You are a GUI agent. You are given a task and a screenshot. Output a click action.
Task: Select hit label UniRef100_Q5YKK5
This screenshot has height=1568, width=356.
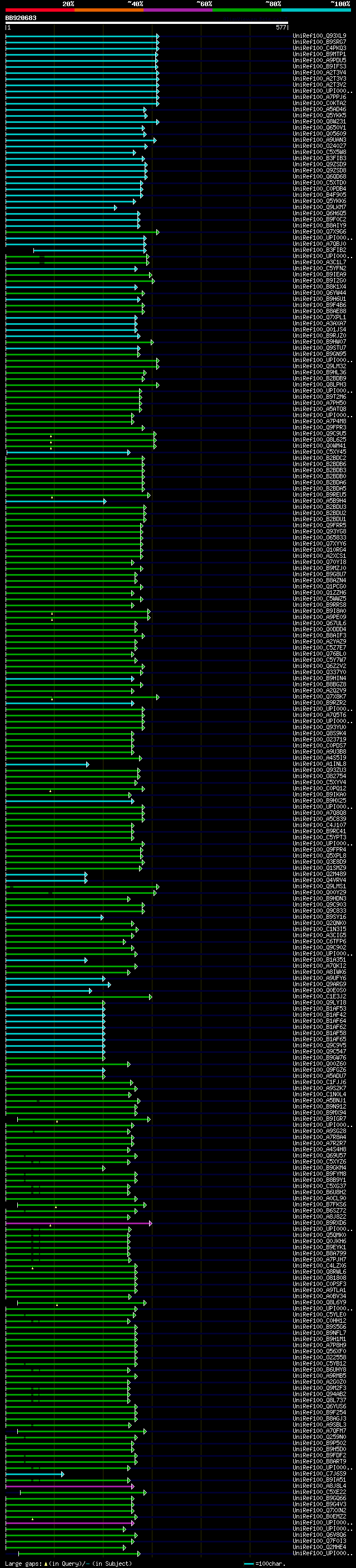pyautogui.click(x=319, y=116)
